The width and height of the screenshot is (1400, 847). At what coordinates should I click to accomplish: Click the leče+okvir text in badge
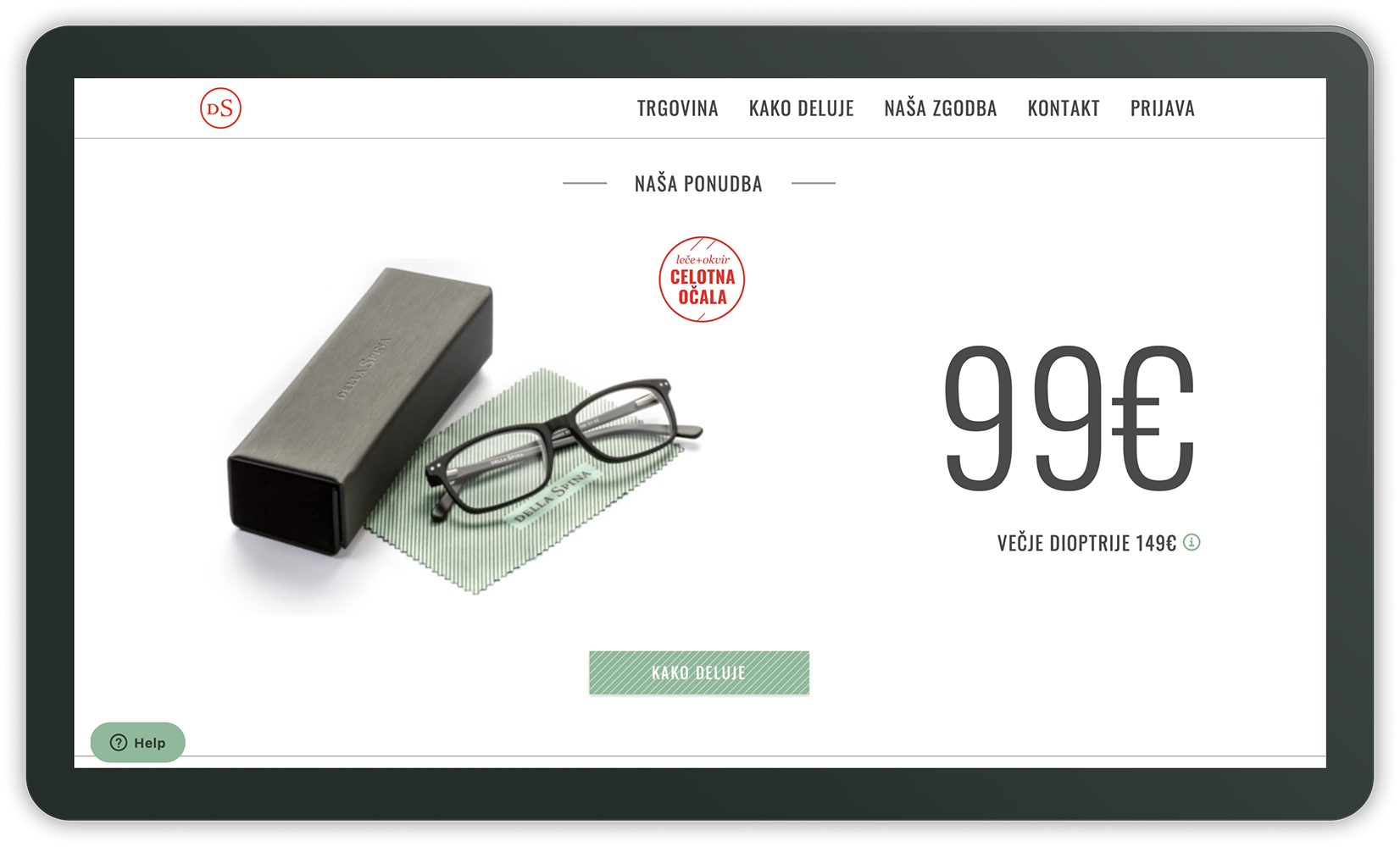coord(703,259)
